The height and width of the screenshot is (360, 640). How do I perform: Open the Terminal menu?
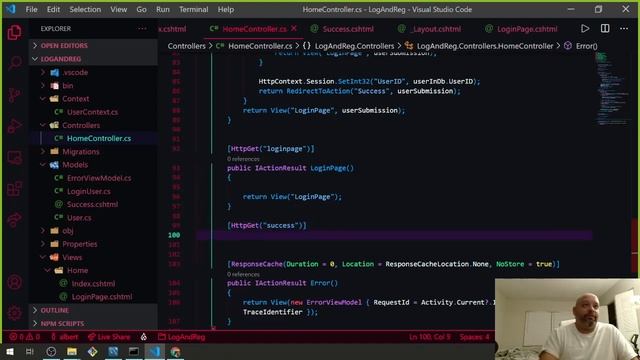pos(193,9)
